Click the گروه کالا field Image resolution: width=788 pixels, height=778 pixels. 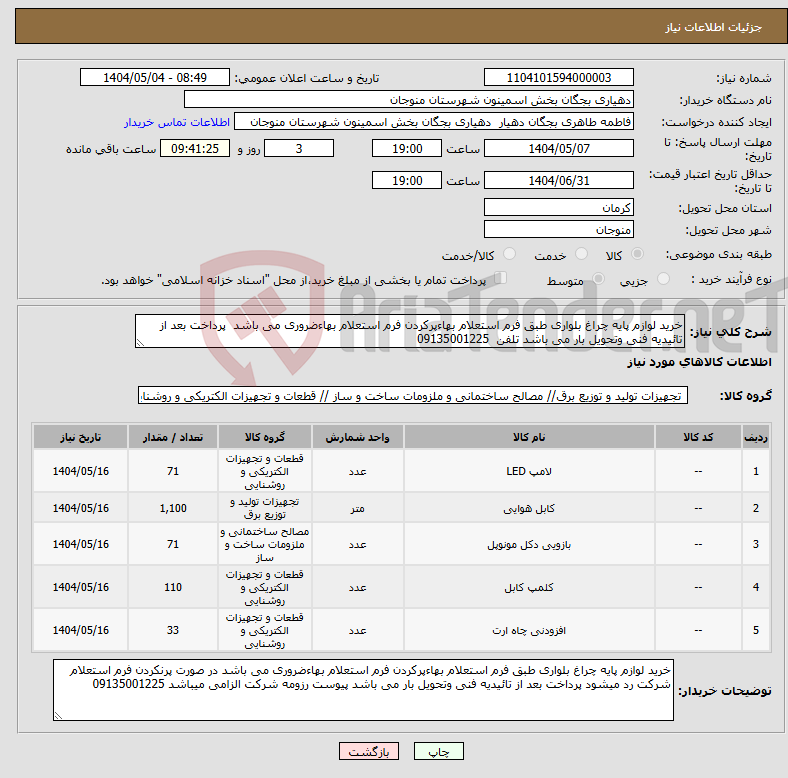[x=413, y=396]
